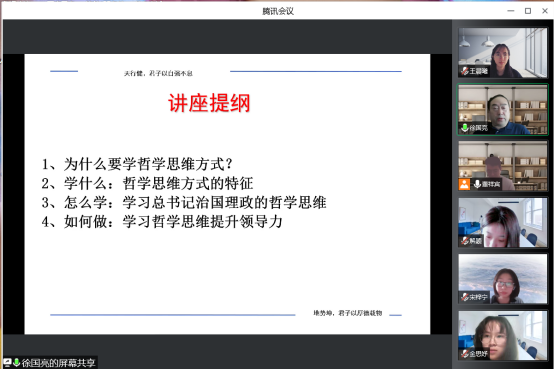Select 解题's video thumbnail

[502, 222]
